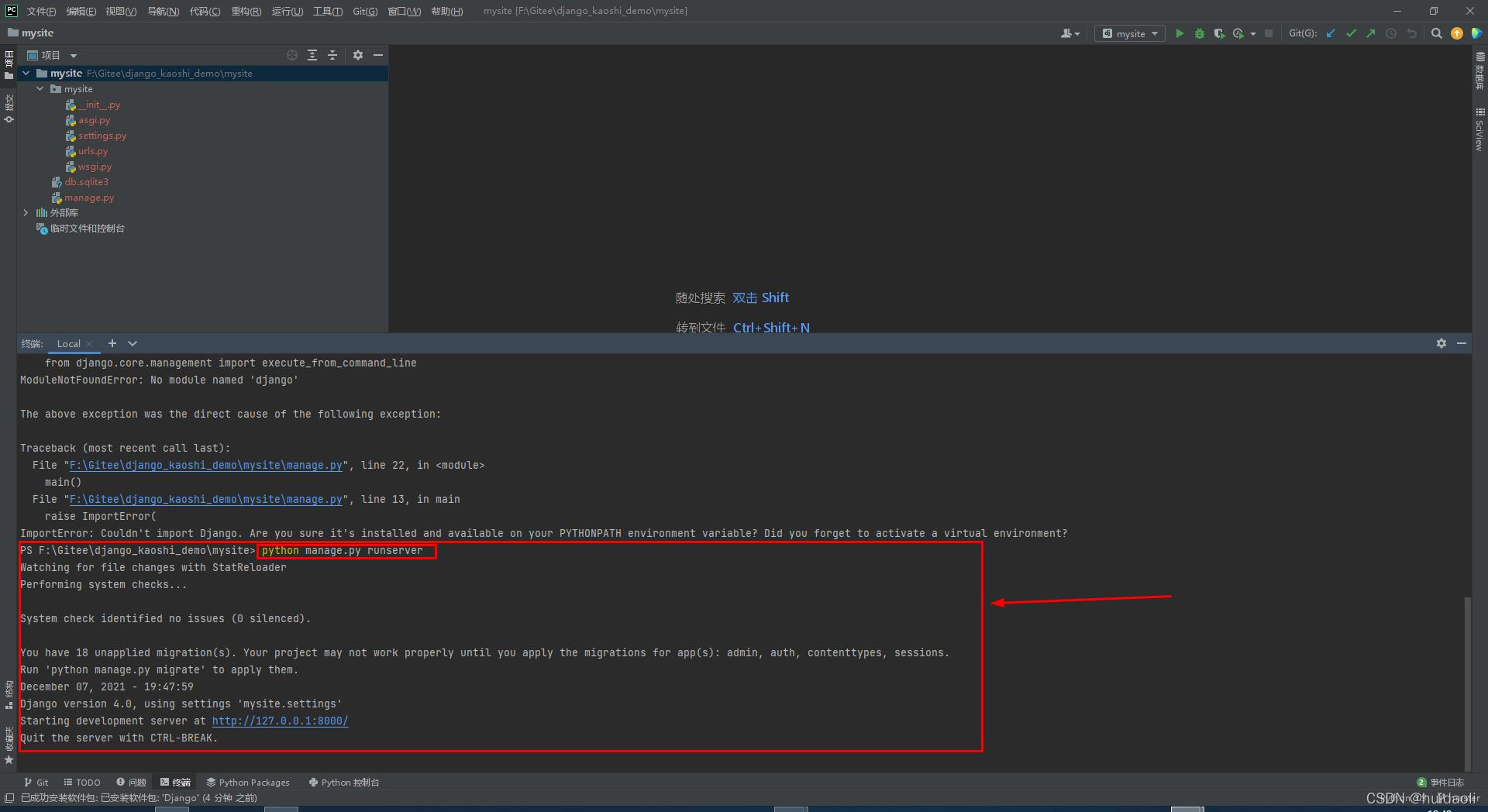This screenshot has height=812, width=1488.
Task: Click the Git rollback curved-arrow icon
Action: click(x=1411, y=33)
